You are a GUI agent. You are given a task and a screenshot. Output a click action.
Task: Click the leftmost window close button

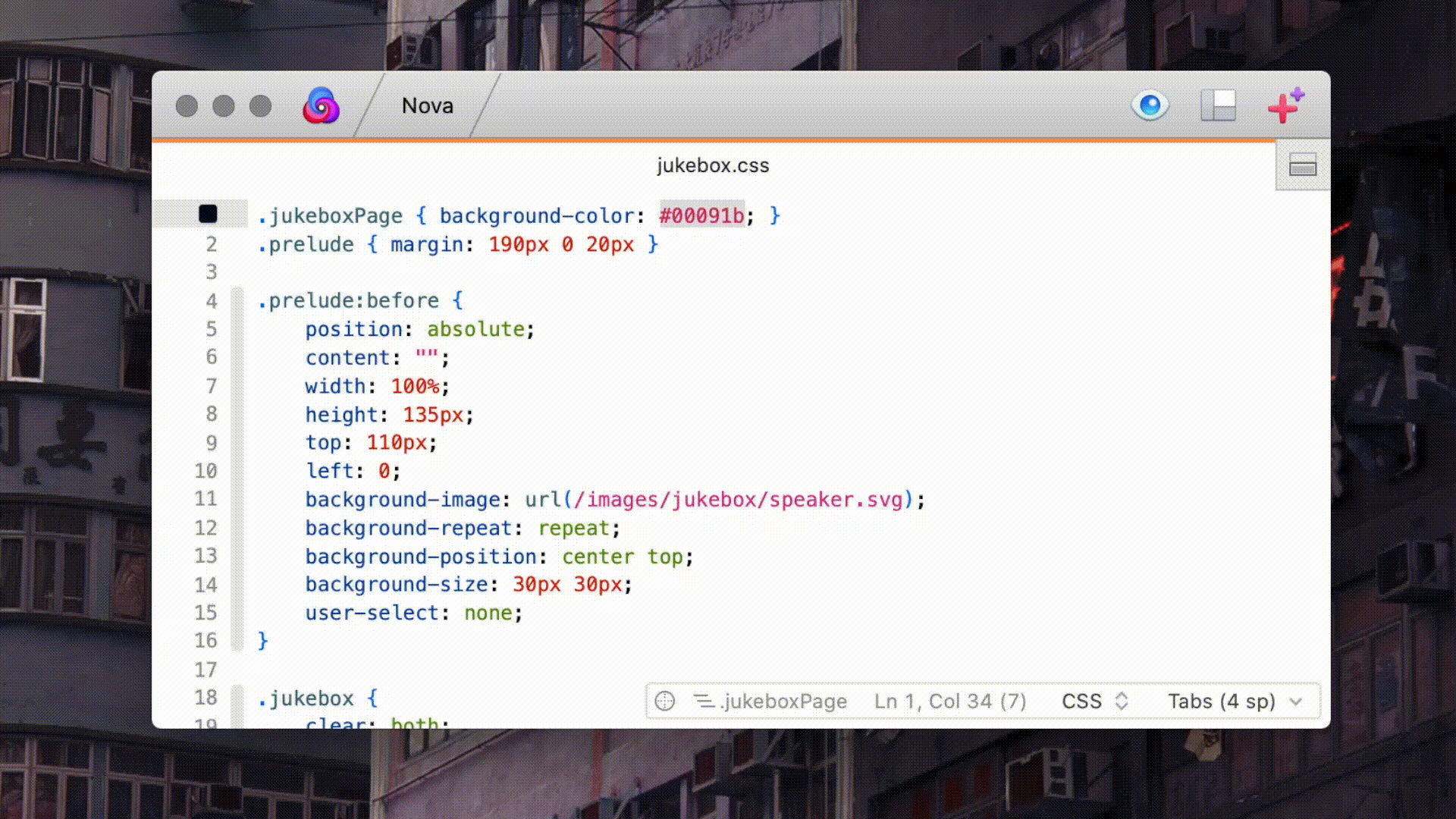[x=187, y=105]
